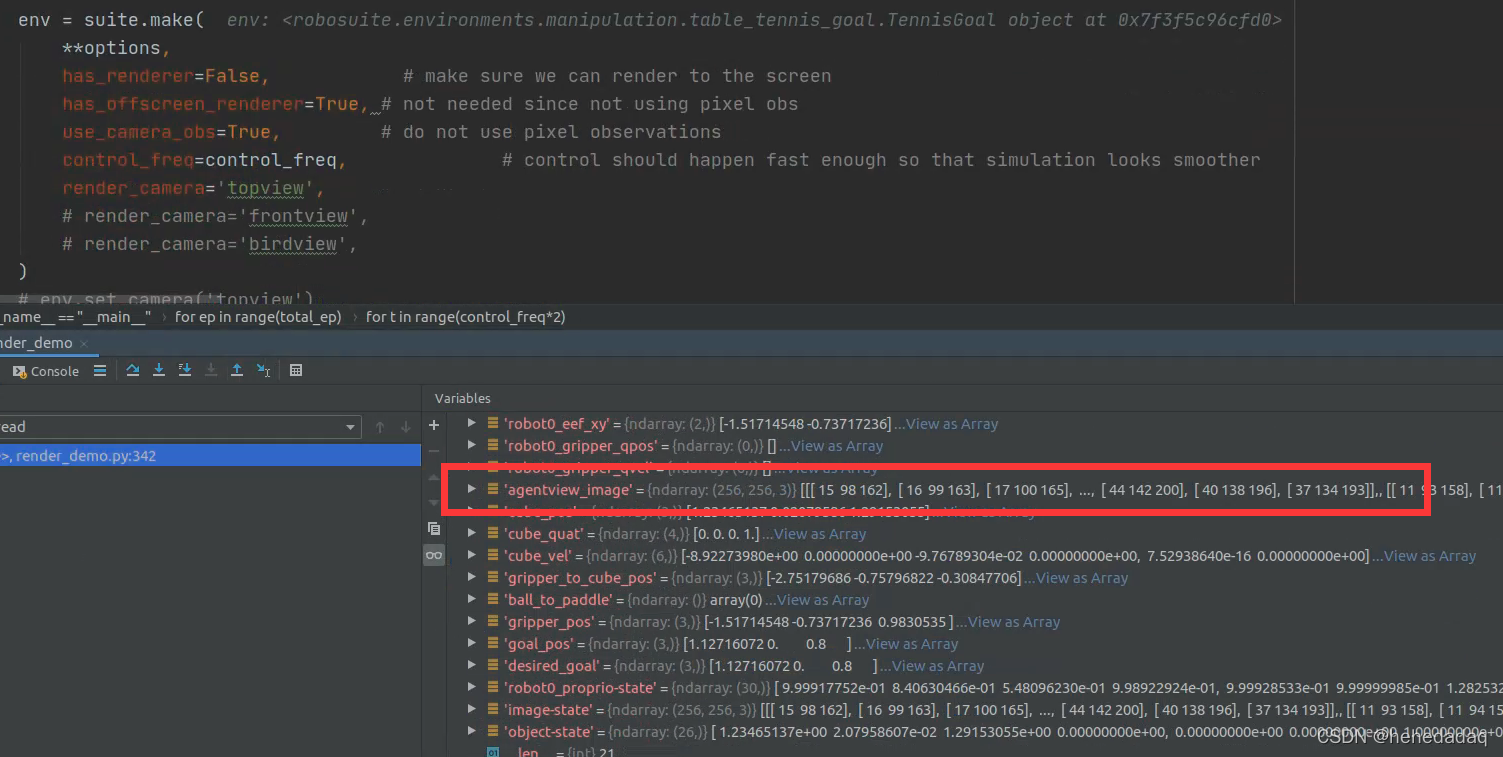
Task: Open the Evaluate Expression calculator icon
Action: [296, 370]
